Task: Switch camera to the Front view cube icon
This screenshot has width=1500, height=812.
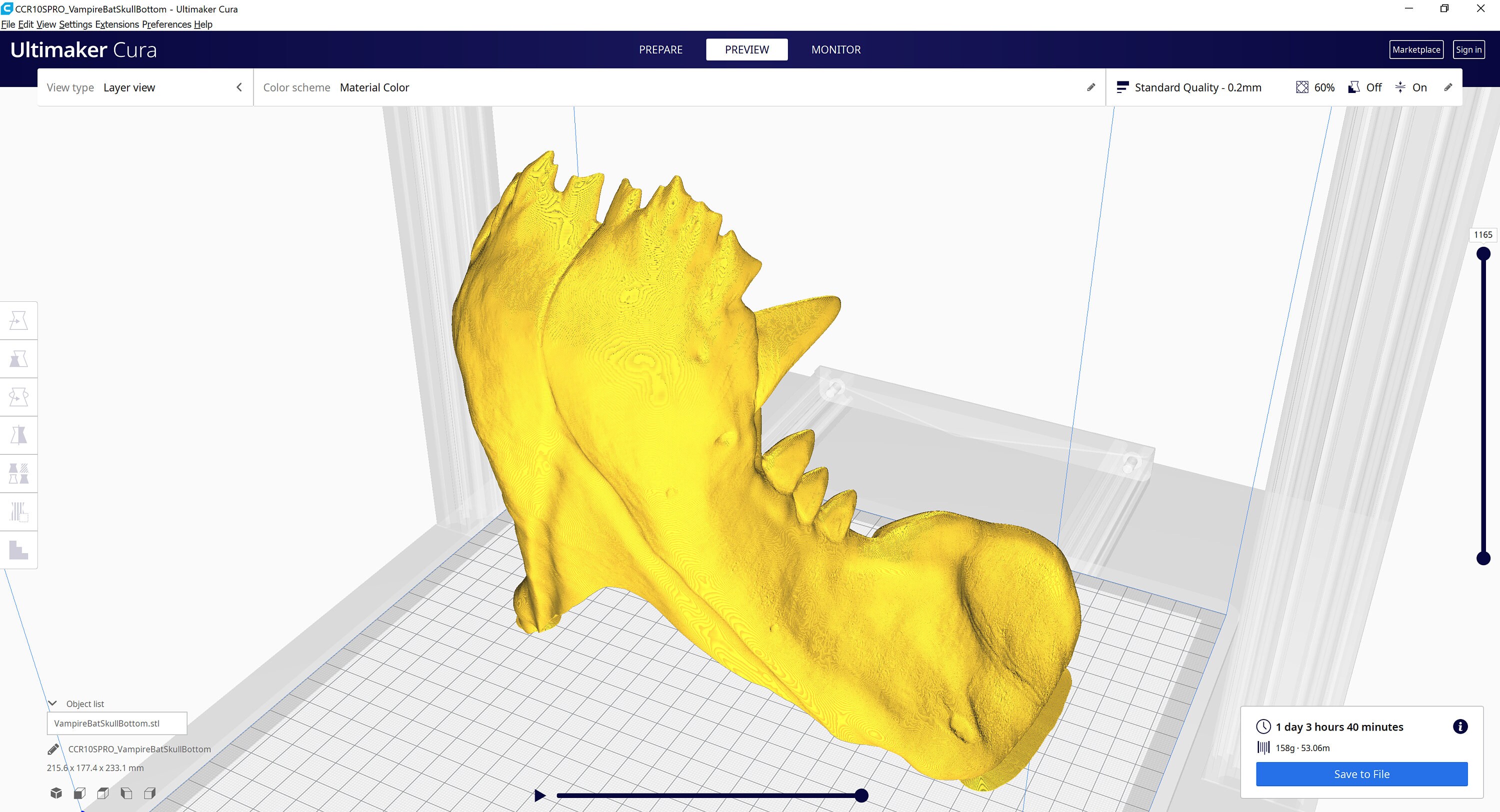Action: coord(80,793)
